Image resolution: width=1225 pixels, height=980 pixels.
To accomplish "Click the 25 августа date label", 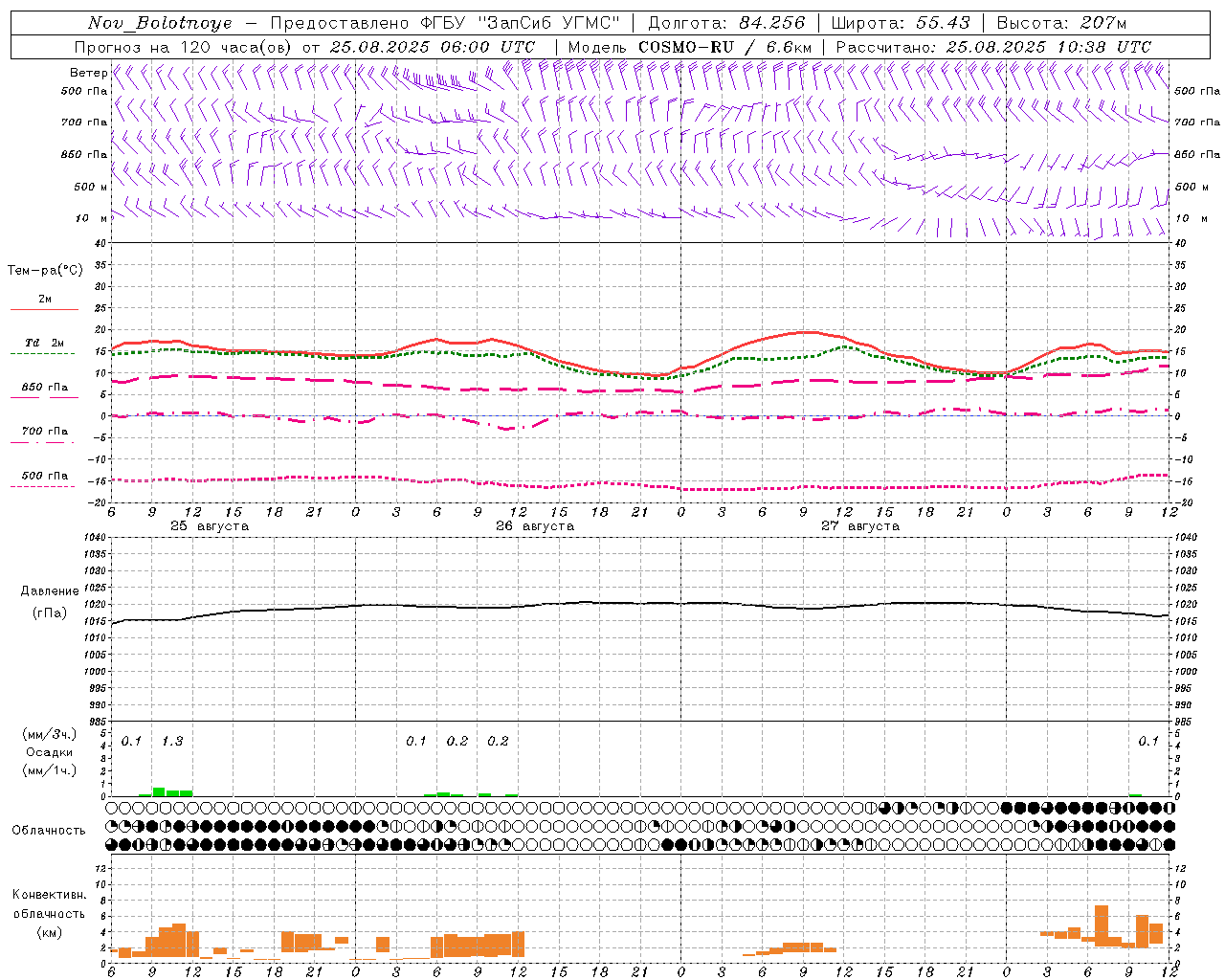I will pos(210,526).
